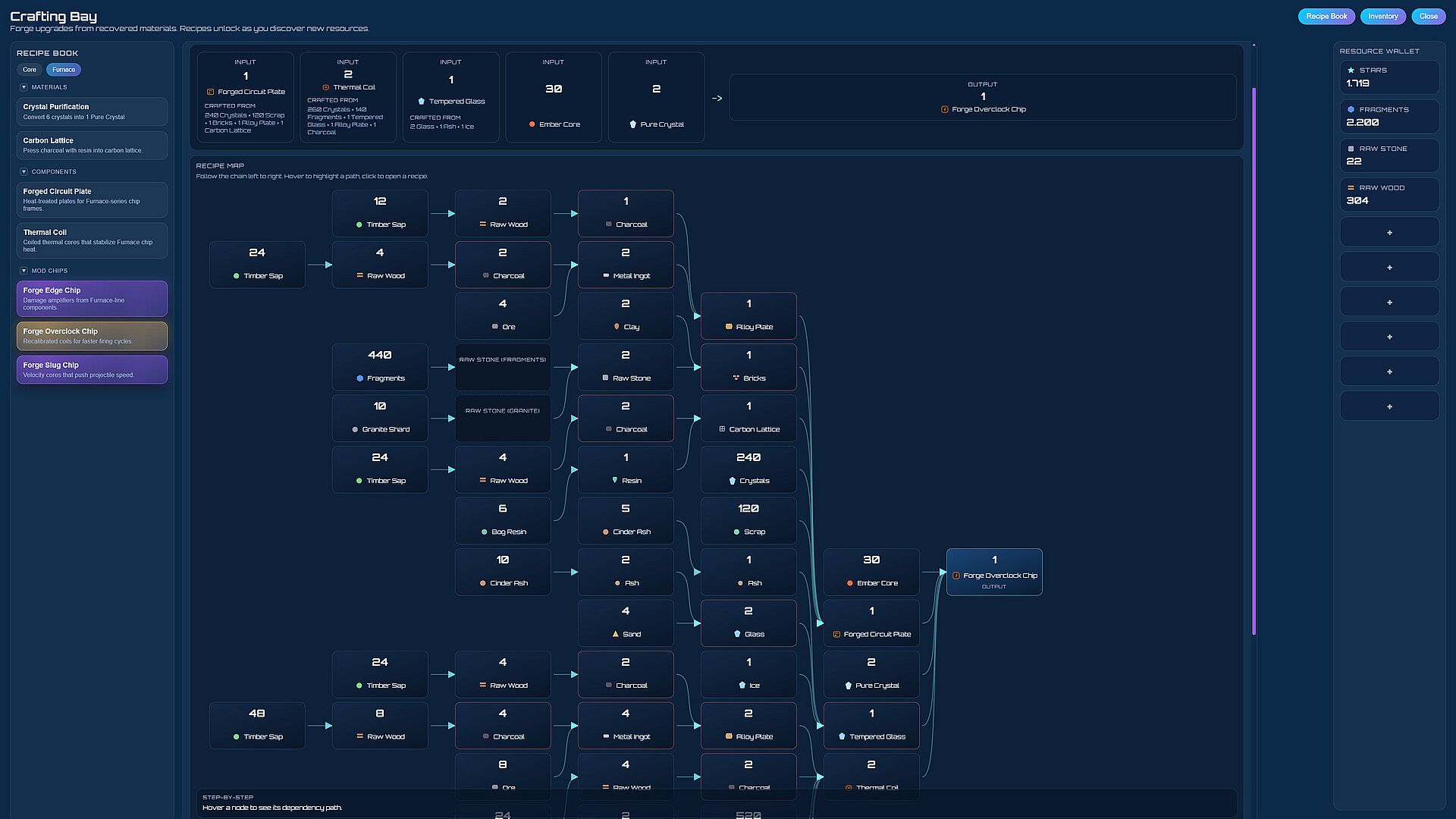Click the Fragments icon in resource wallet
Viewport: 1456px width, 819px height.
(1351, 109)
